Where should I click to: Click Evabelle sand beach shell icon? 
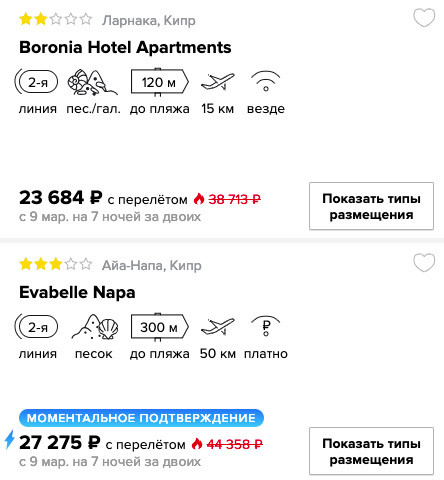click(95, 327)
